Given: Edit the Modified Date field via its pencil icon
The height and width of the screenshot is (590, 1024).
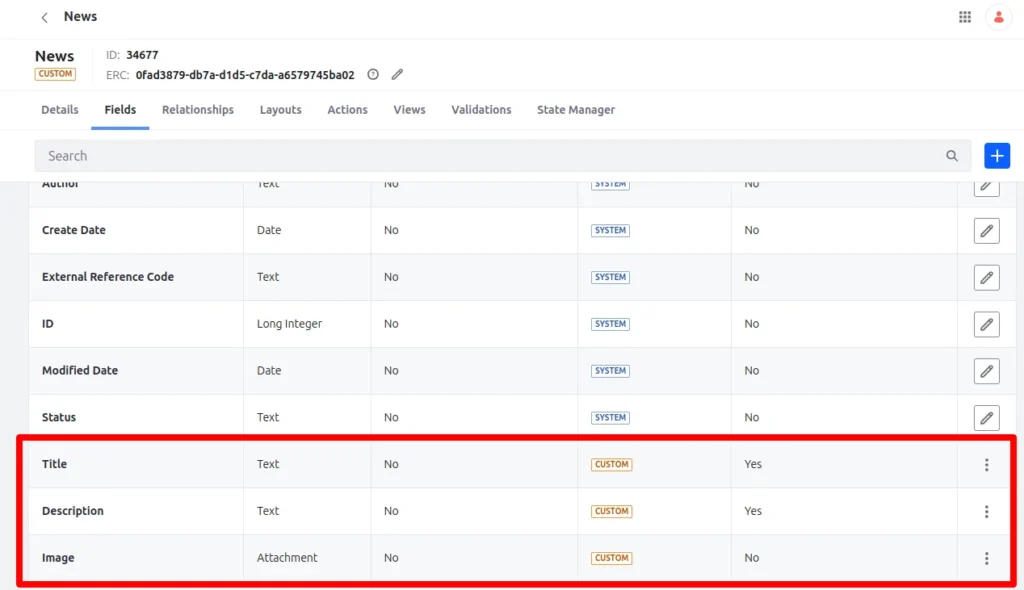Looking at the screenshot, I should 986,370.
